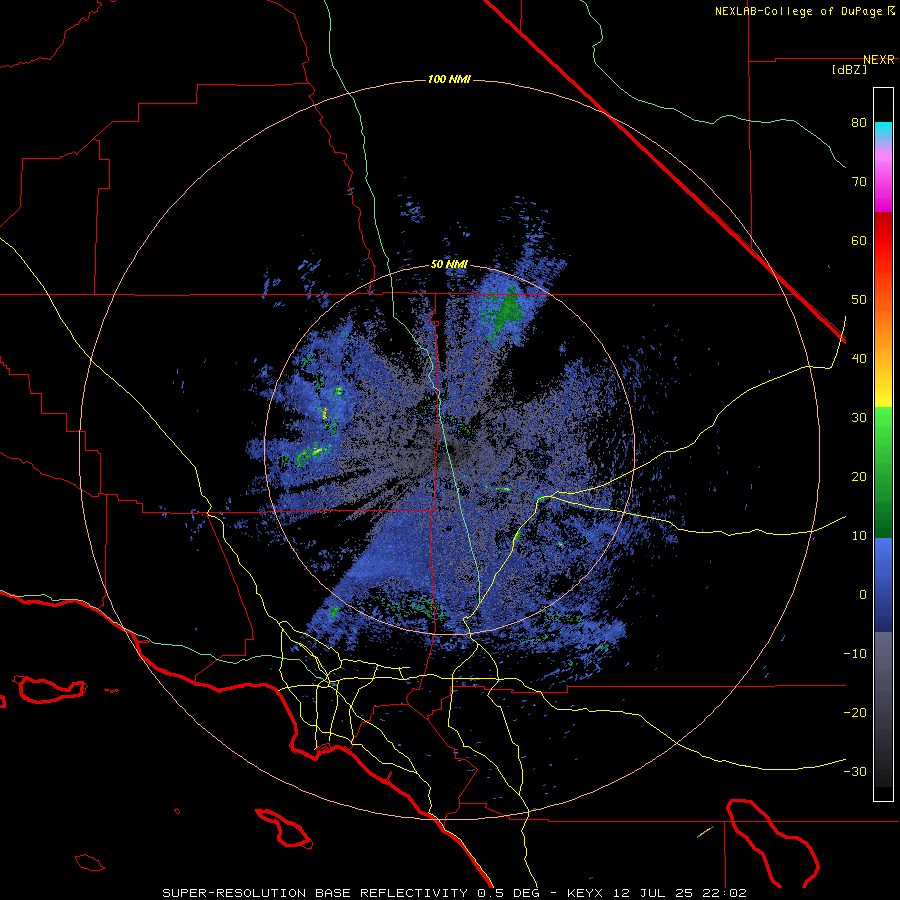This screenshot has height=900, width=900.
Task: Click the red segment of reflectivity color bar
Action: pos(883,235)
